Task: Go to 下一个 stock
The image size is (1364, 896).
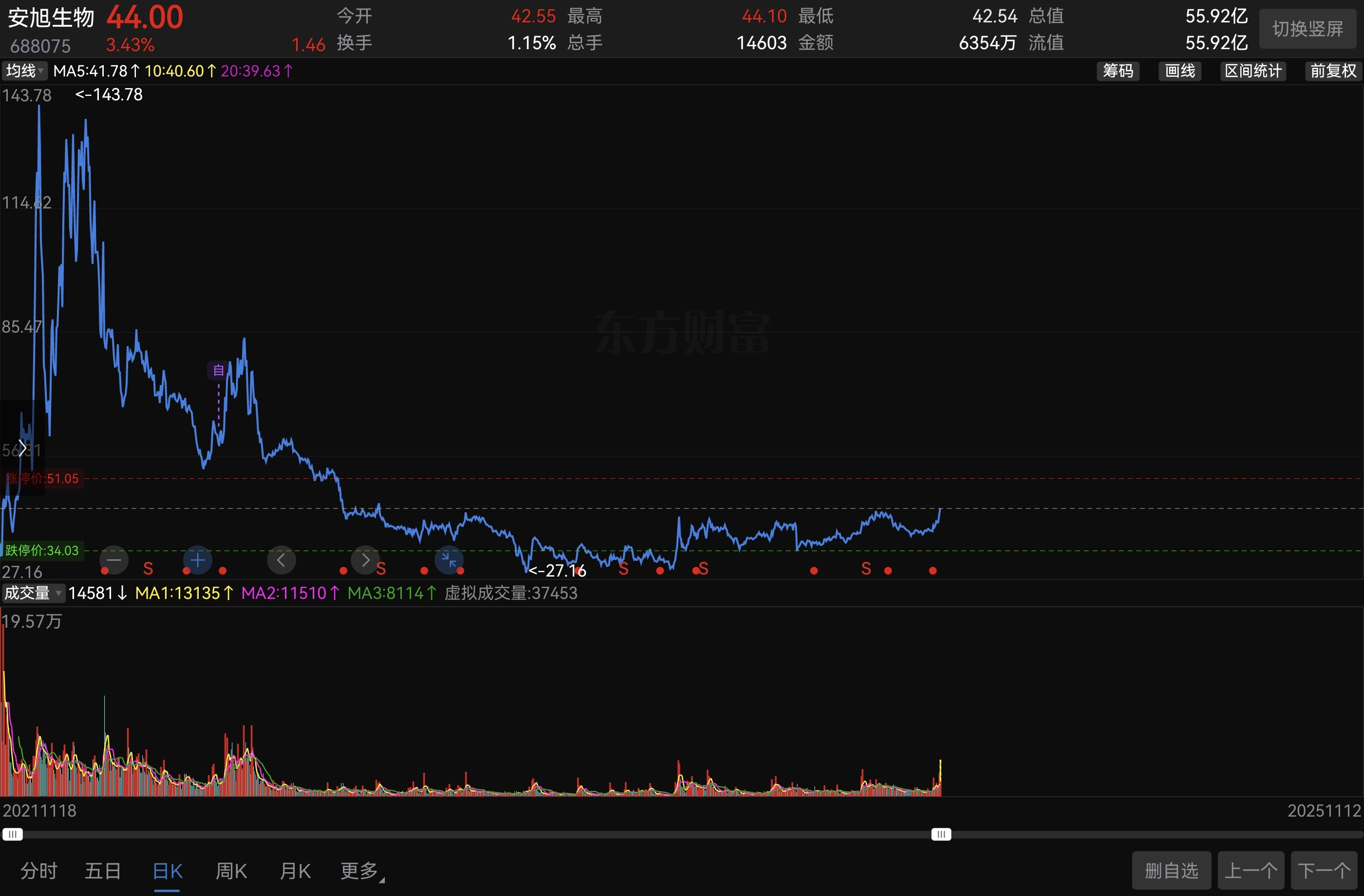Action: (1324, 871)
